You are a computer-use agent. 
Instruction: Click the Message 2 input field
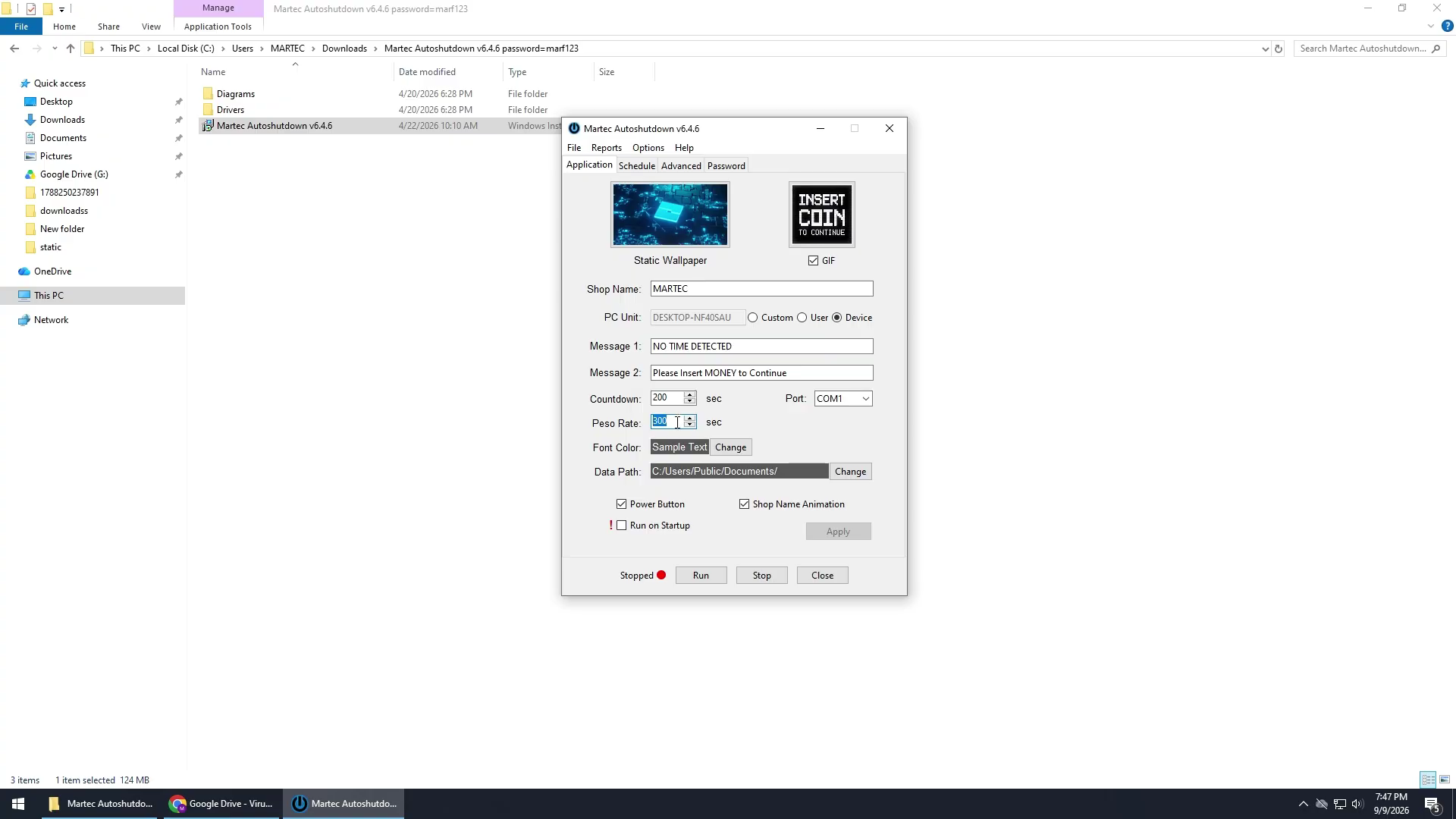761,373
